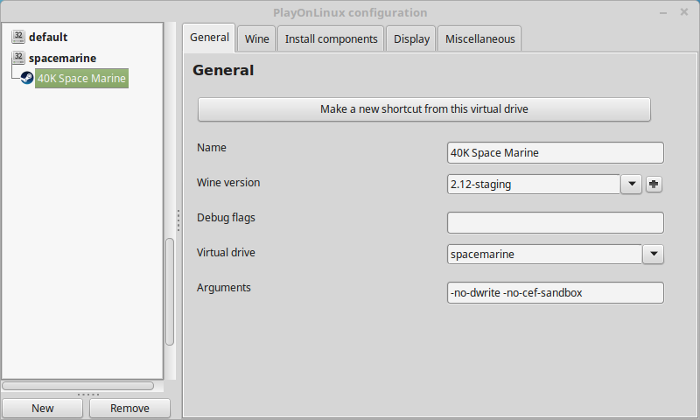Viewport: 700px width, 420px height.
Task: Click the 32-bit drive icon beside spacemarine
Action: point(18,58)
